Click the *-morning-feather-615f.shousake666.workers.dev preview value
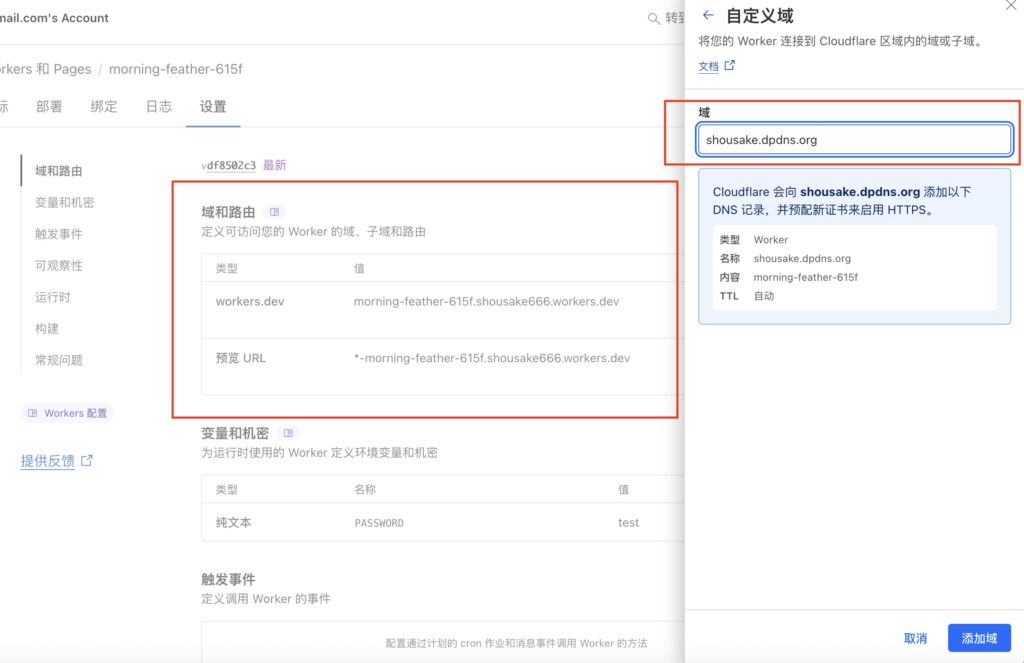This screenshot has width=1024, height=663. [492, 358]
